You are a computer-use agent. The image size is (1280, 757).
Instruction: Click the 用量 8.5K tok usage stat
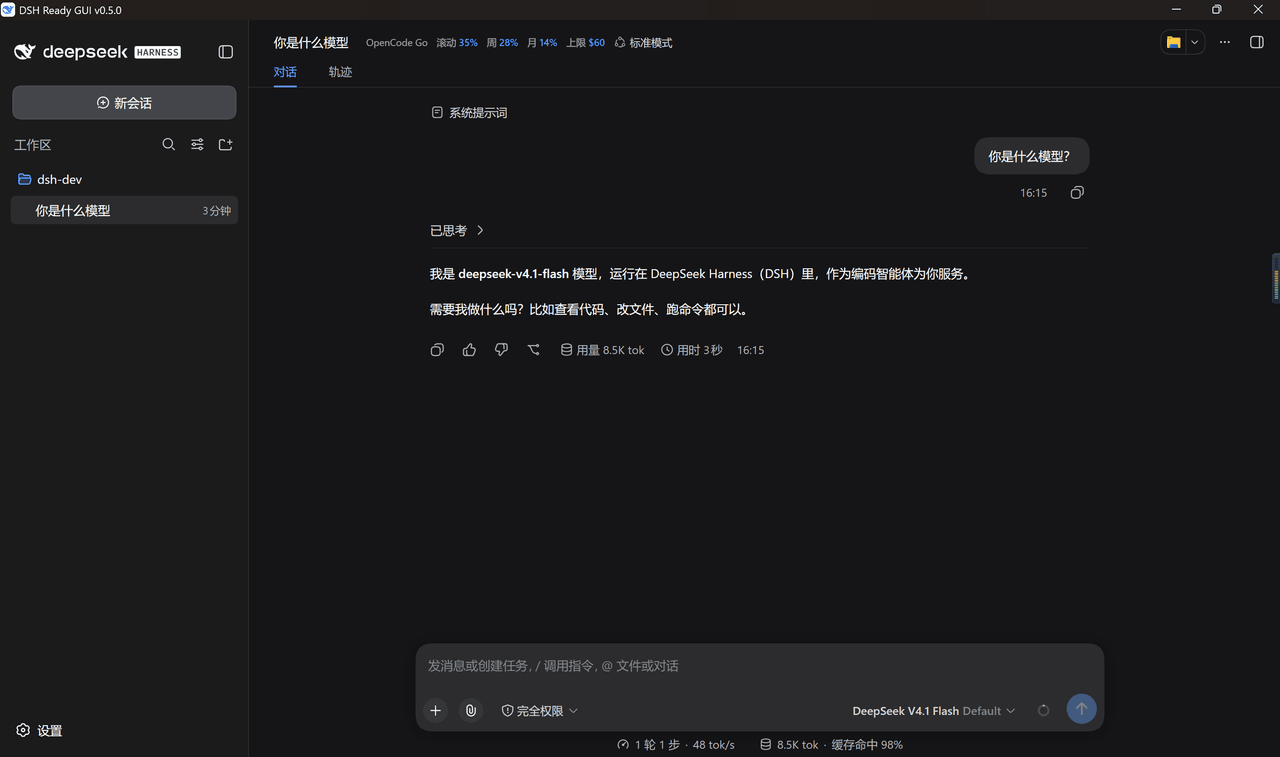click(x=602, y=350)
